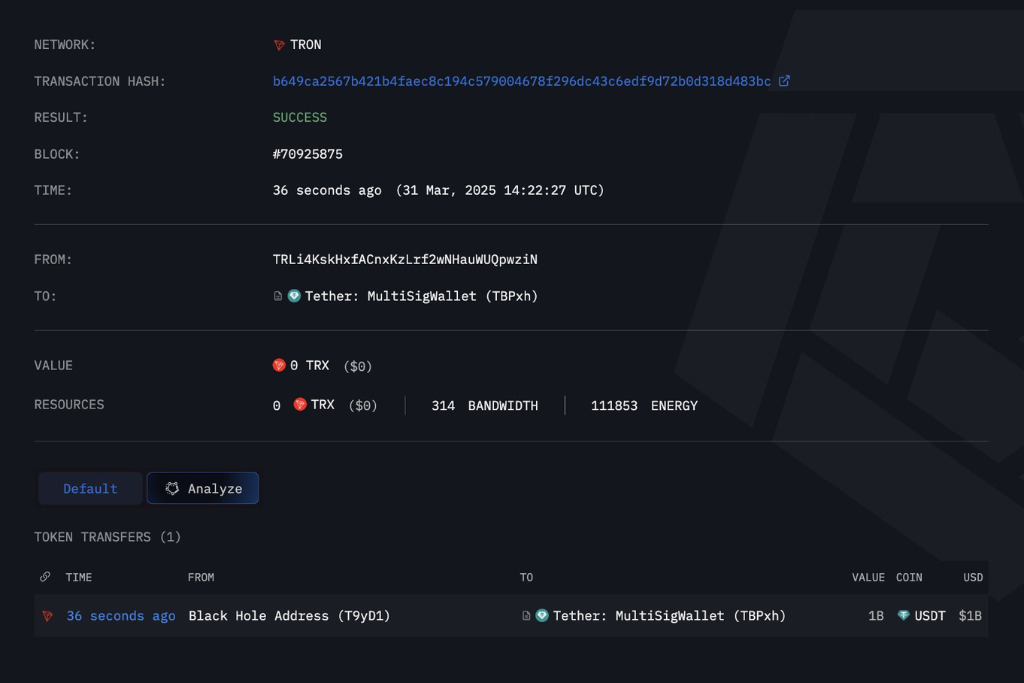Click the USDT coin icon
Screen dimensions: 1024x683
tap(903, 615)
